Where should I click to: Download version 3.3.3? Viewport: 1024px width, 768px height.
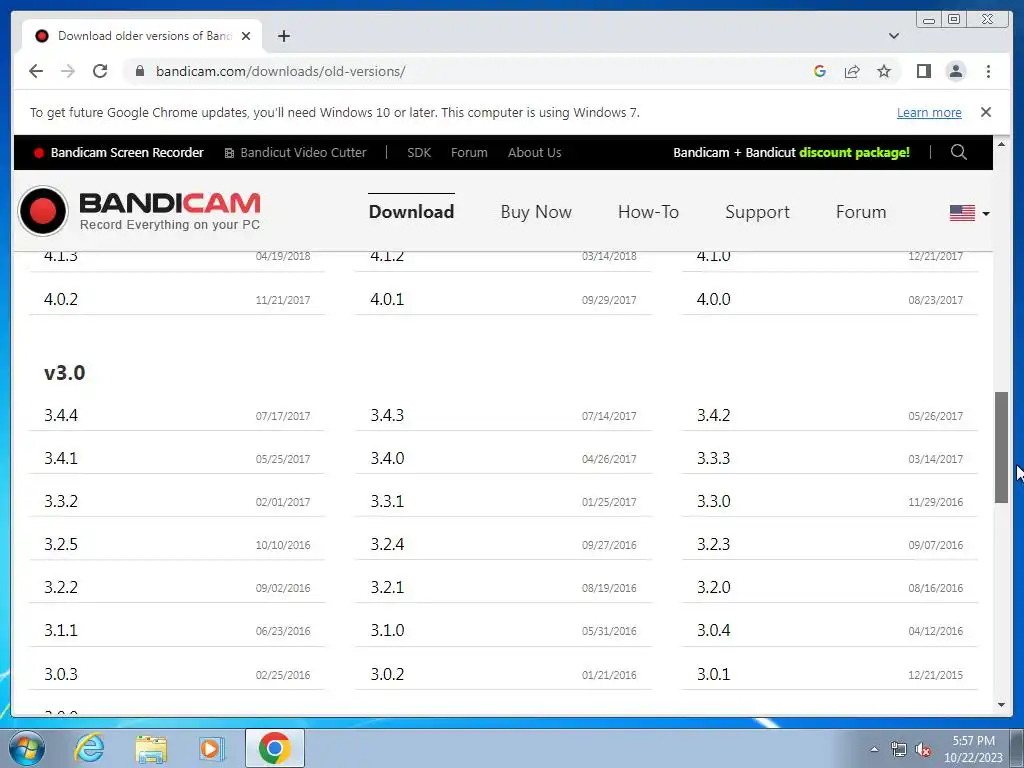829,458
